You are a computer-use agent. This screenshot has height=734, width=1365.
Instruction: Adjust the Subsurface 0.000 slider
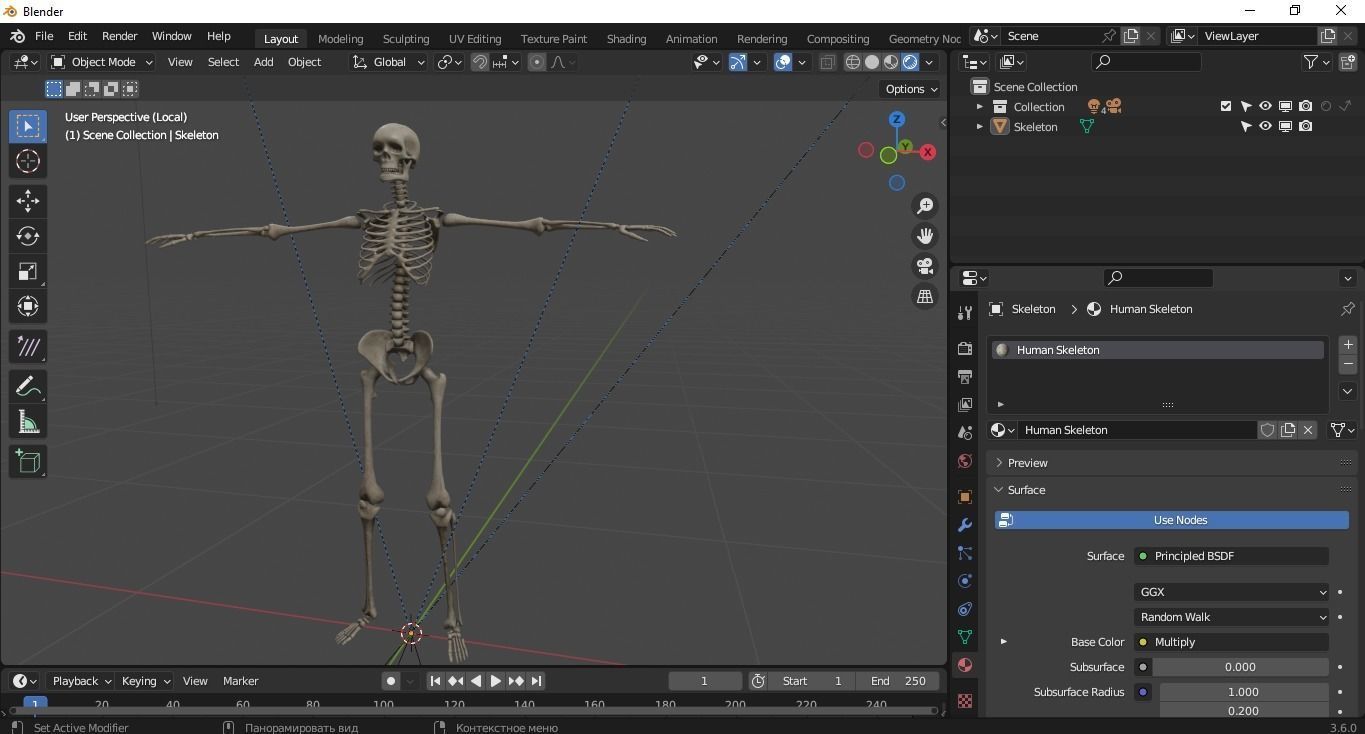[1240, 667]
